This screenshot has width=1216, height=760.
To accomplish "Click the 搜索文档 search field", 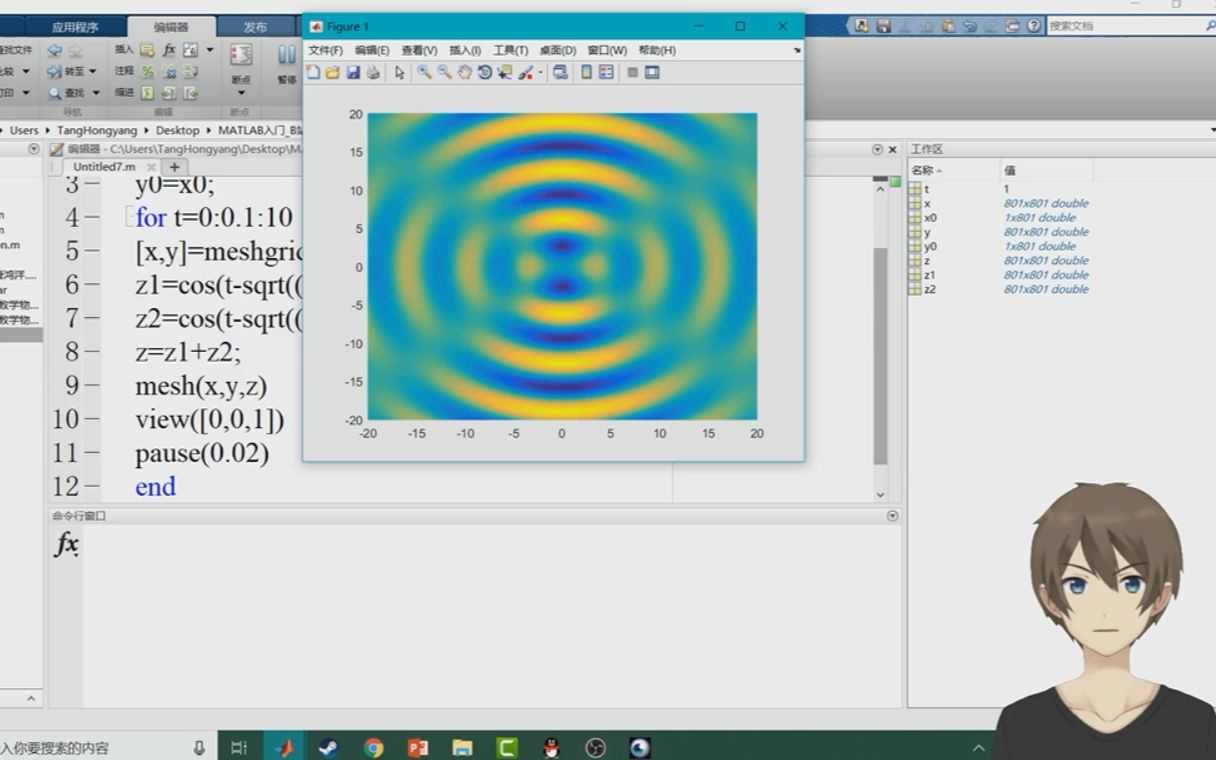I will (x=1130, y=26).
